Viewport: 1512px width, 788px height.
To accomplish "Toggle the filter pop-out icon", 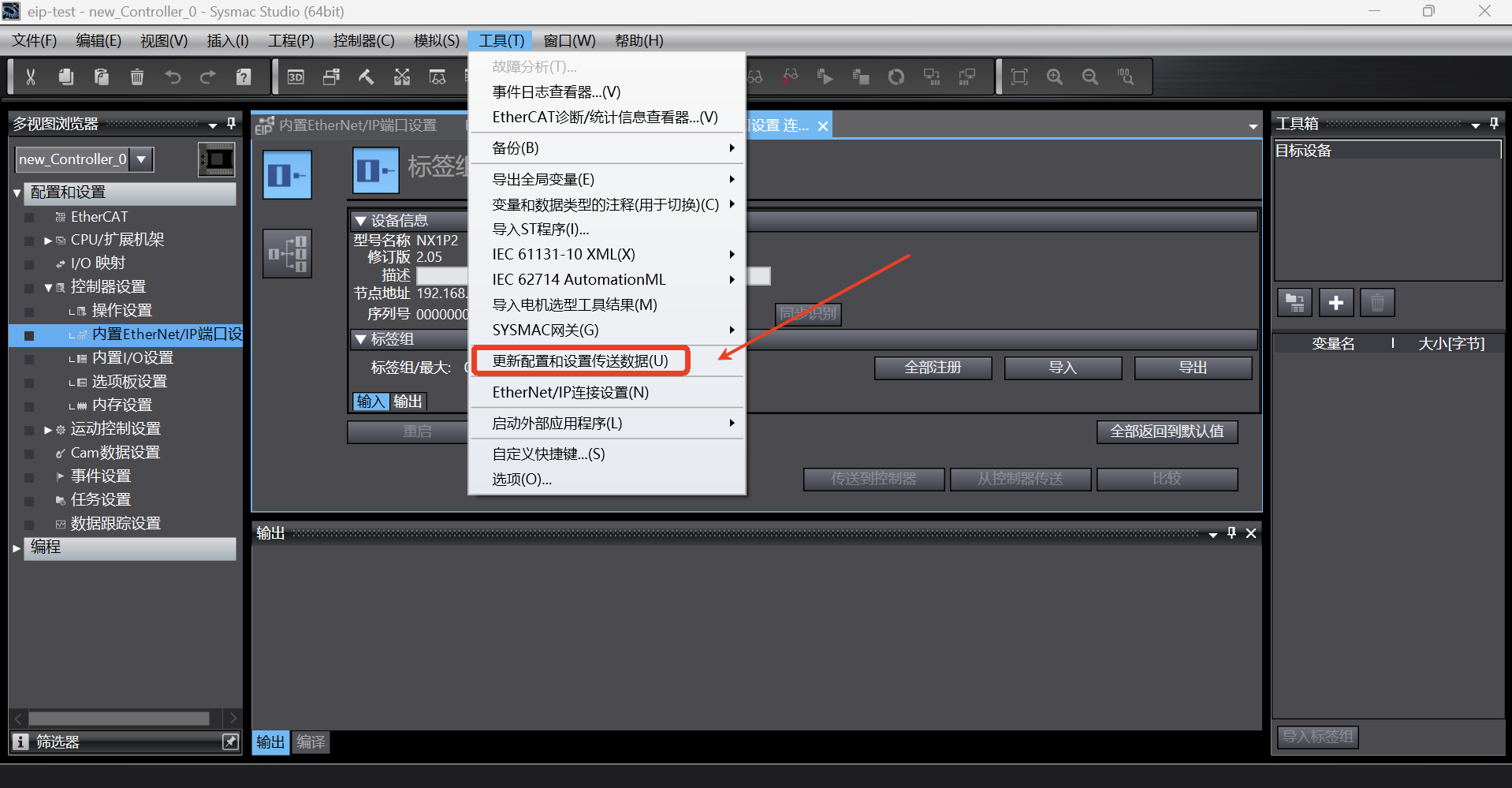I will pos(230,742).
